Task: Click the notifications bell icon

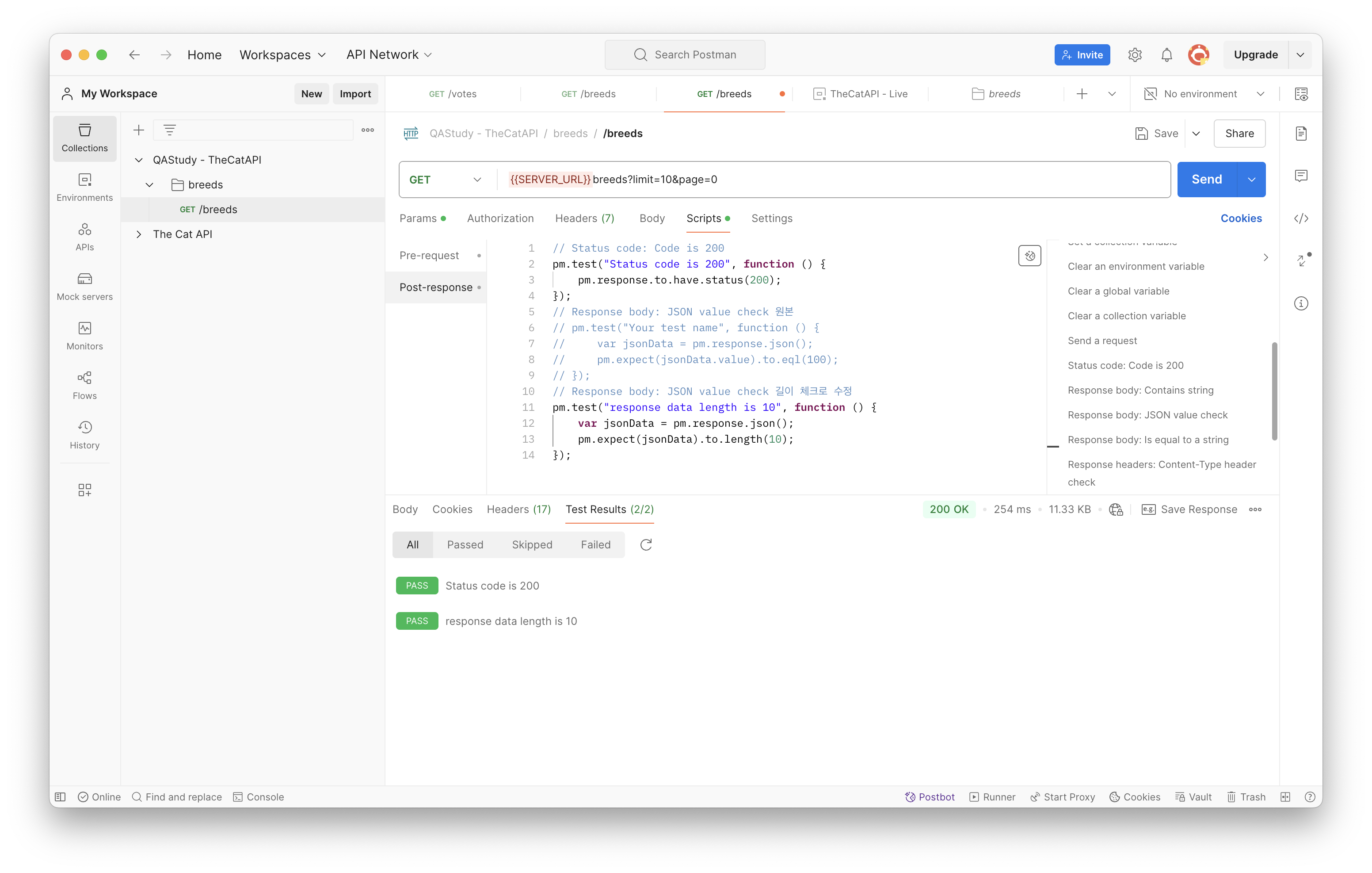Action: (1166, 55)
